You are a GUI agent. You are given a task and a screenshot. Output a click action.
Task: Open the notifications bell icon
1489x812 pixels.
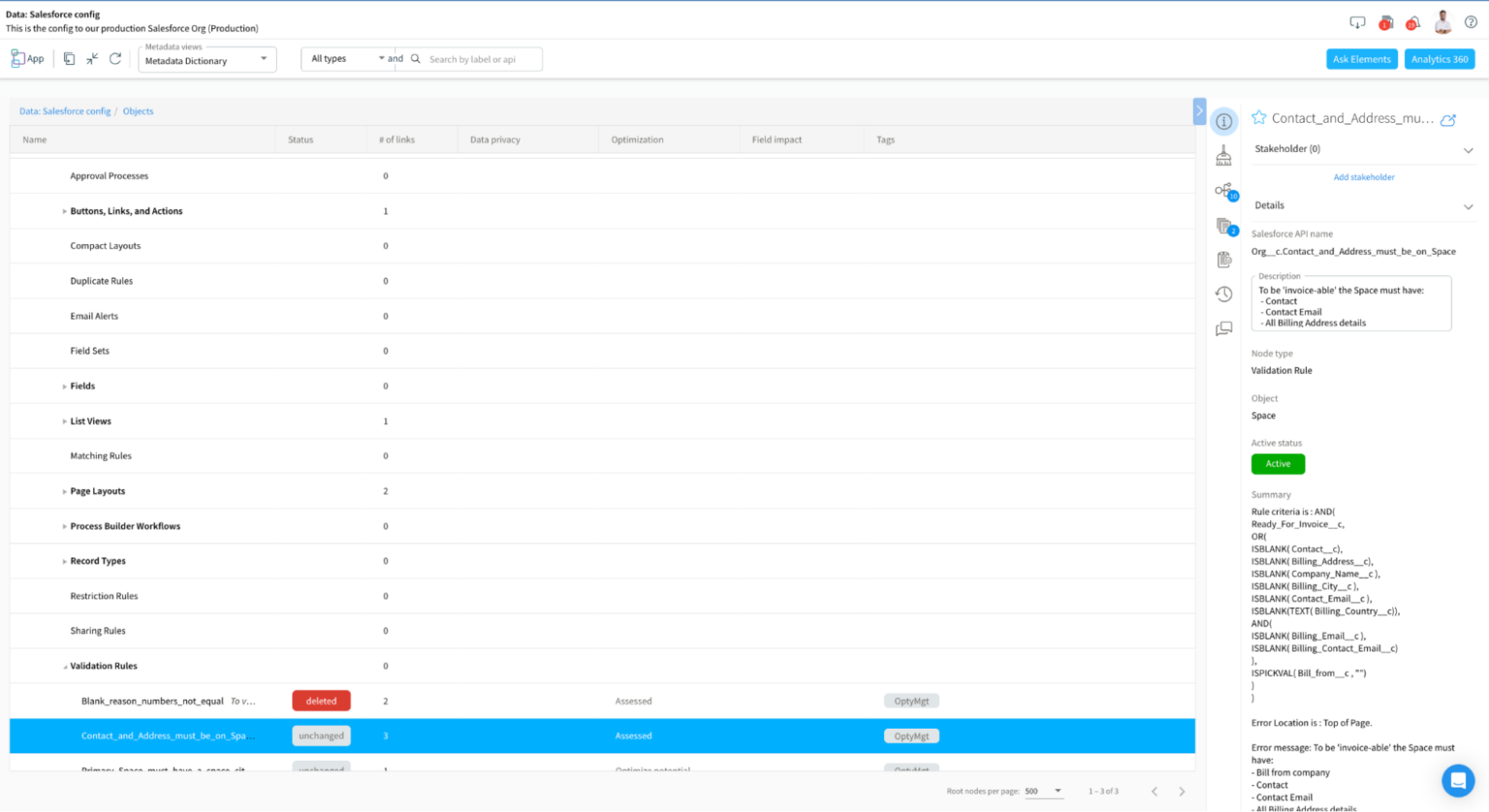[x=1413, y=21]
